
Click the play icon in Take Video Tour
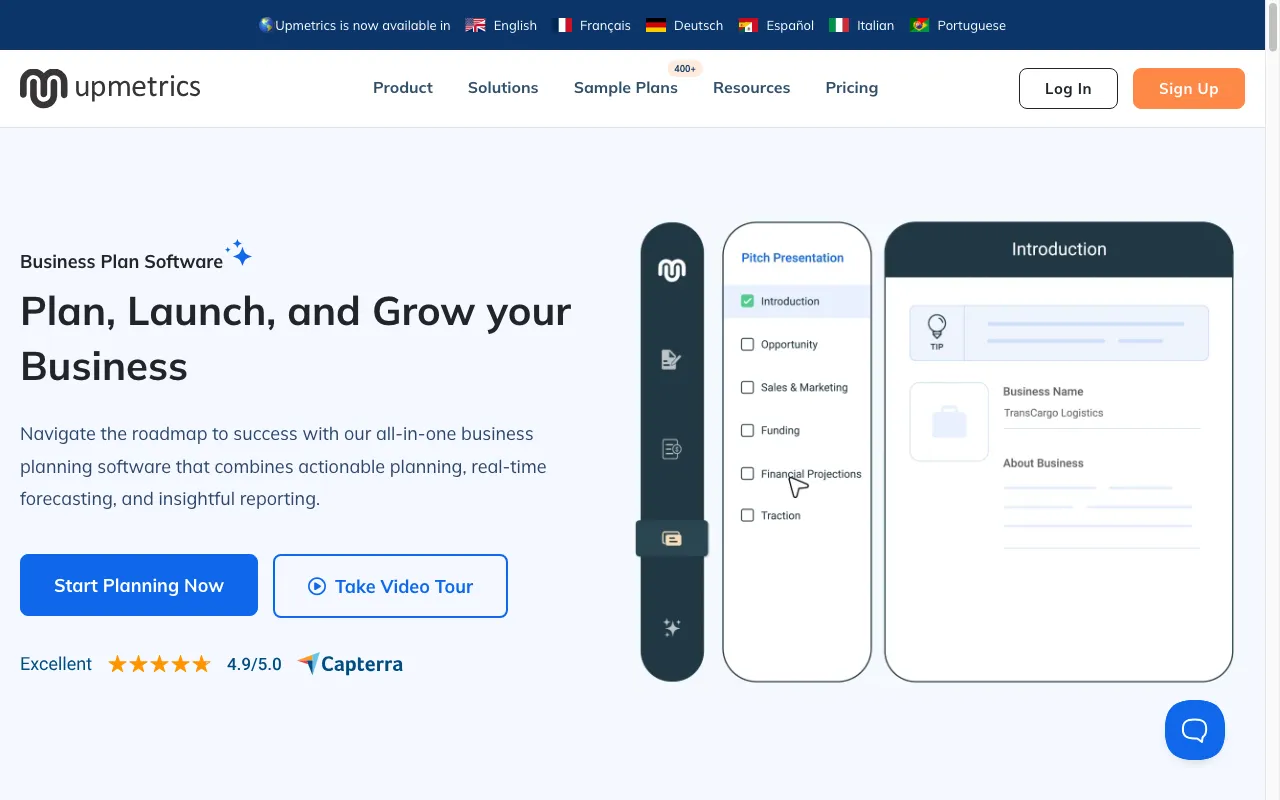[317, 586]
